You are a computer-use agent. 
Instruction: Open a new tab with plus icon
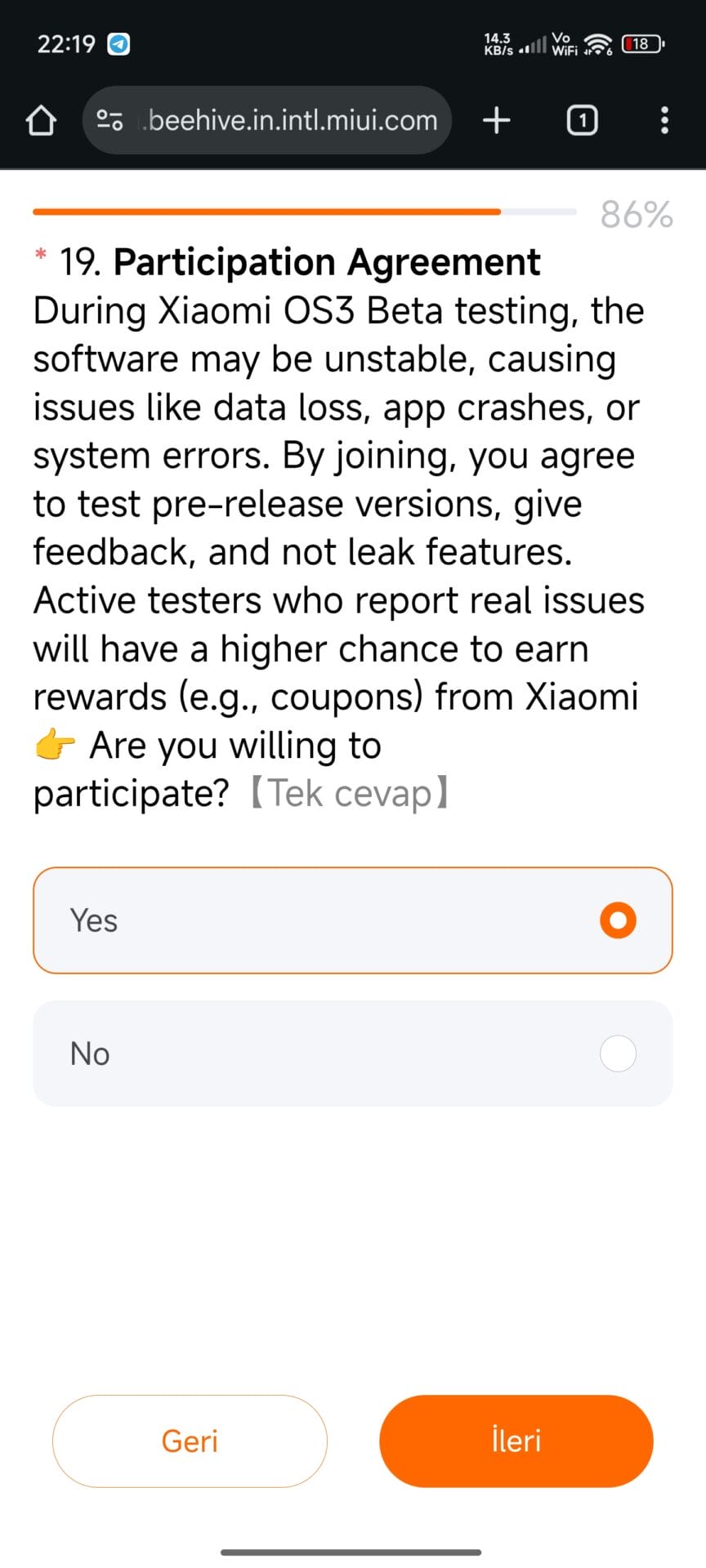497,121
